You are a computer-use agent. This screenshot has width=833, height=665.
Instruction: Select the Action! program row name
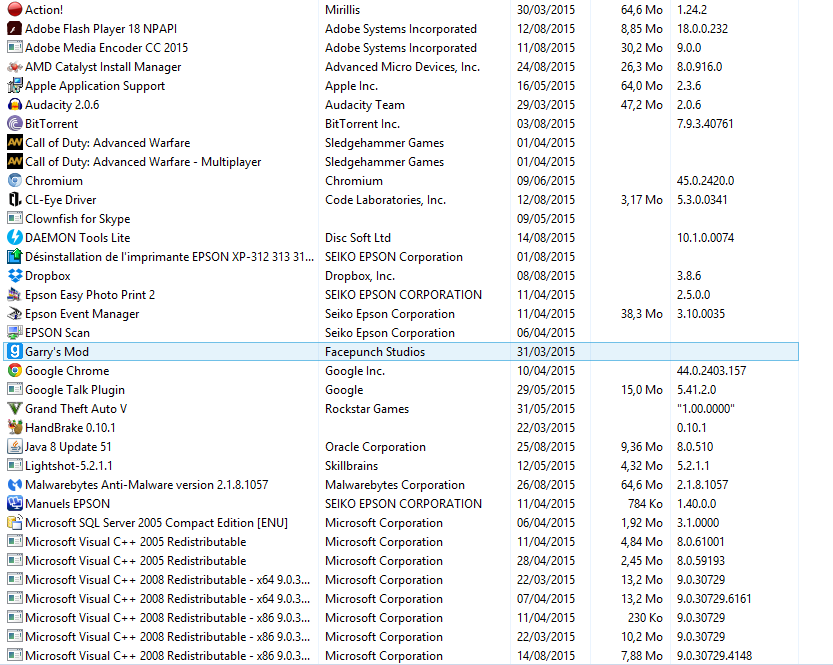44,10
